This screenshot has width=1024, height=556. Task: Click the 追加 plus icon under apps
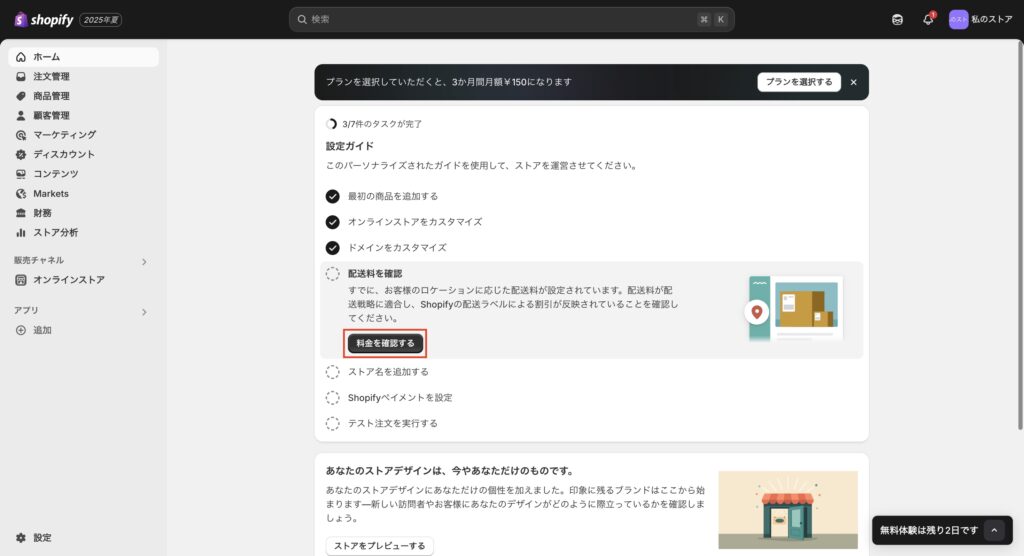coord(22,330)
